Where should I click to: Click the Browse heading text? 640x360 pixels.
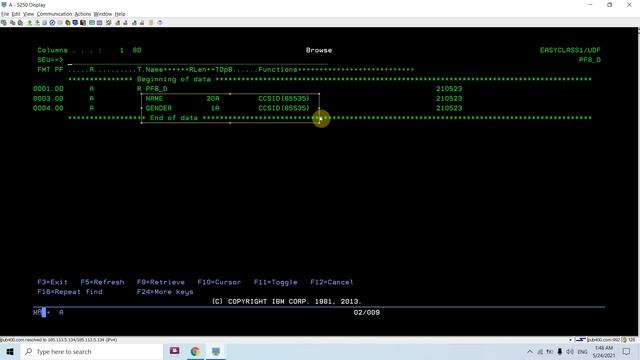pyautogui.click(x=319, y=50)
